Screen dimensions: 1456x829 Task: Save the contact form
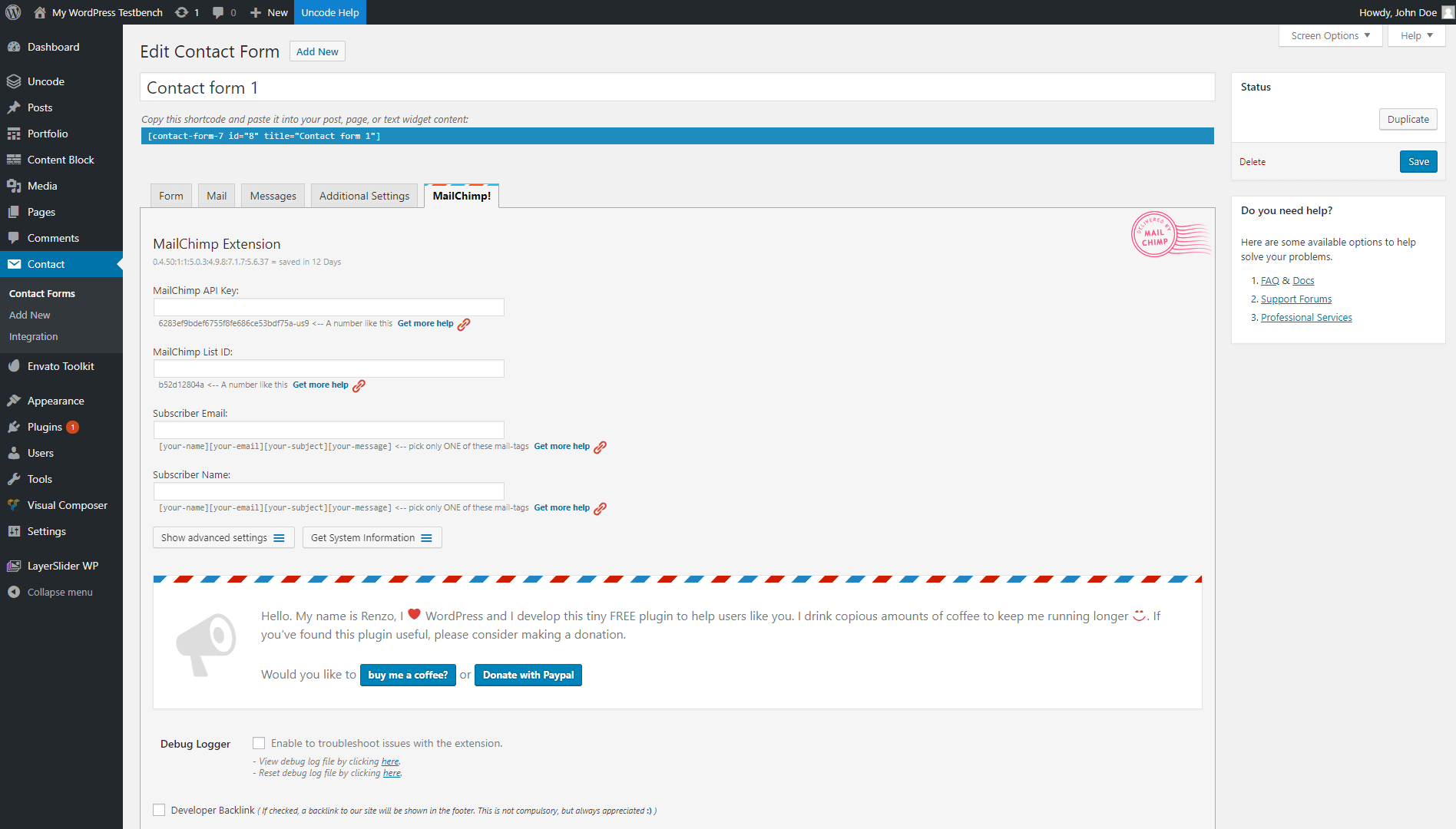1418,161
